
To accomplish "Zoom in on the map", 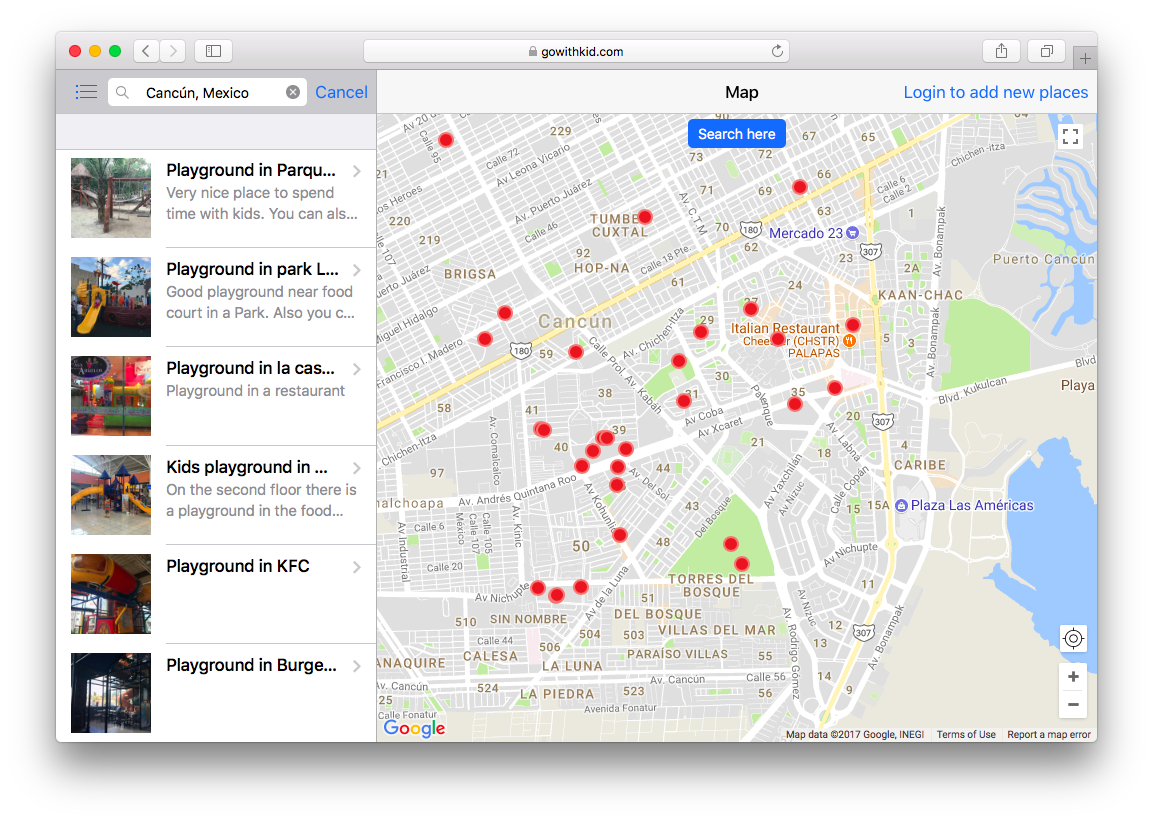I will pyautogui.click(x=1073, y=677).
